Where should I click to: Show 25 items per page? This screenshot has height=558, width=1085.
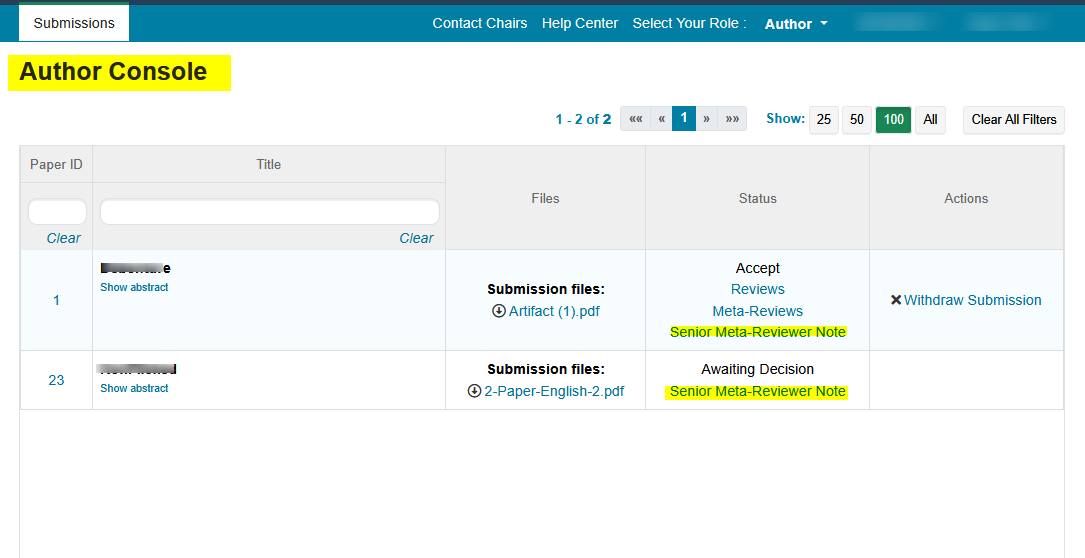[x=823, y=119]
